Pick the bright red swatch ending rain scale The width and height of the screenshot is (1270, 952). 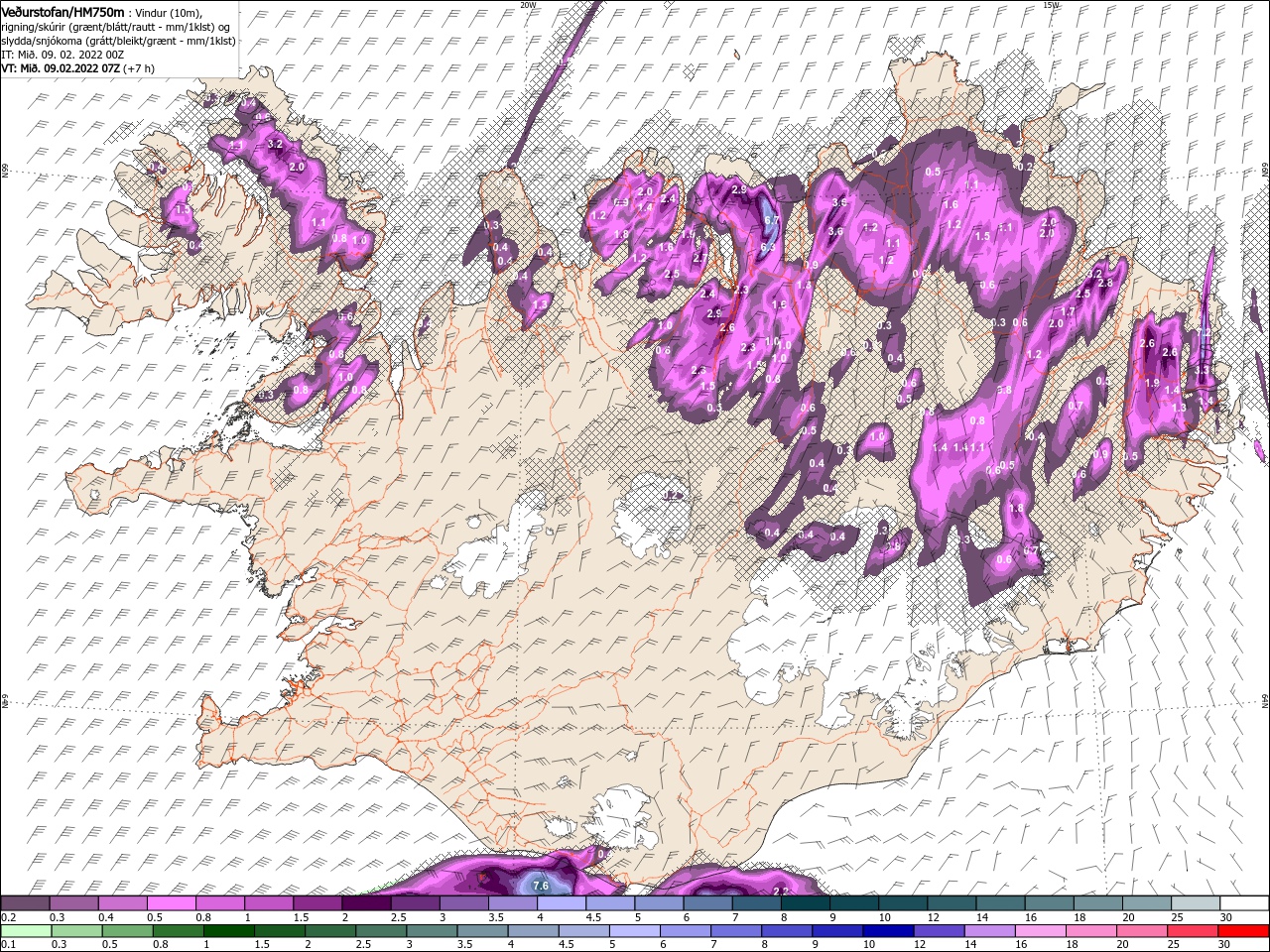pos(1244,931)
